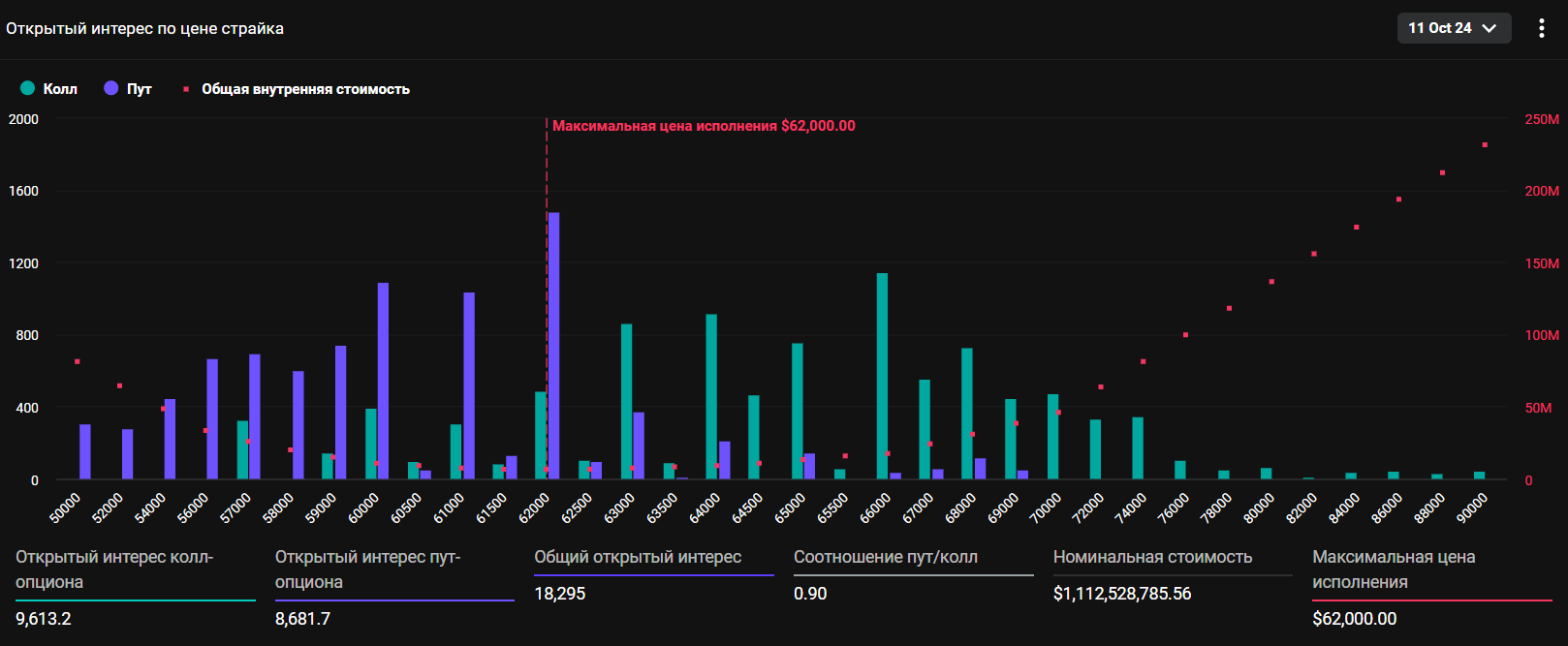Click the red intrinsic value legend marker
This screenshot has height=646, width=1568.
pos(185,89)
